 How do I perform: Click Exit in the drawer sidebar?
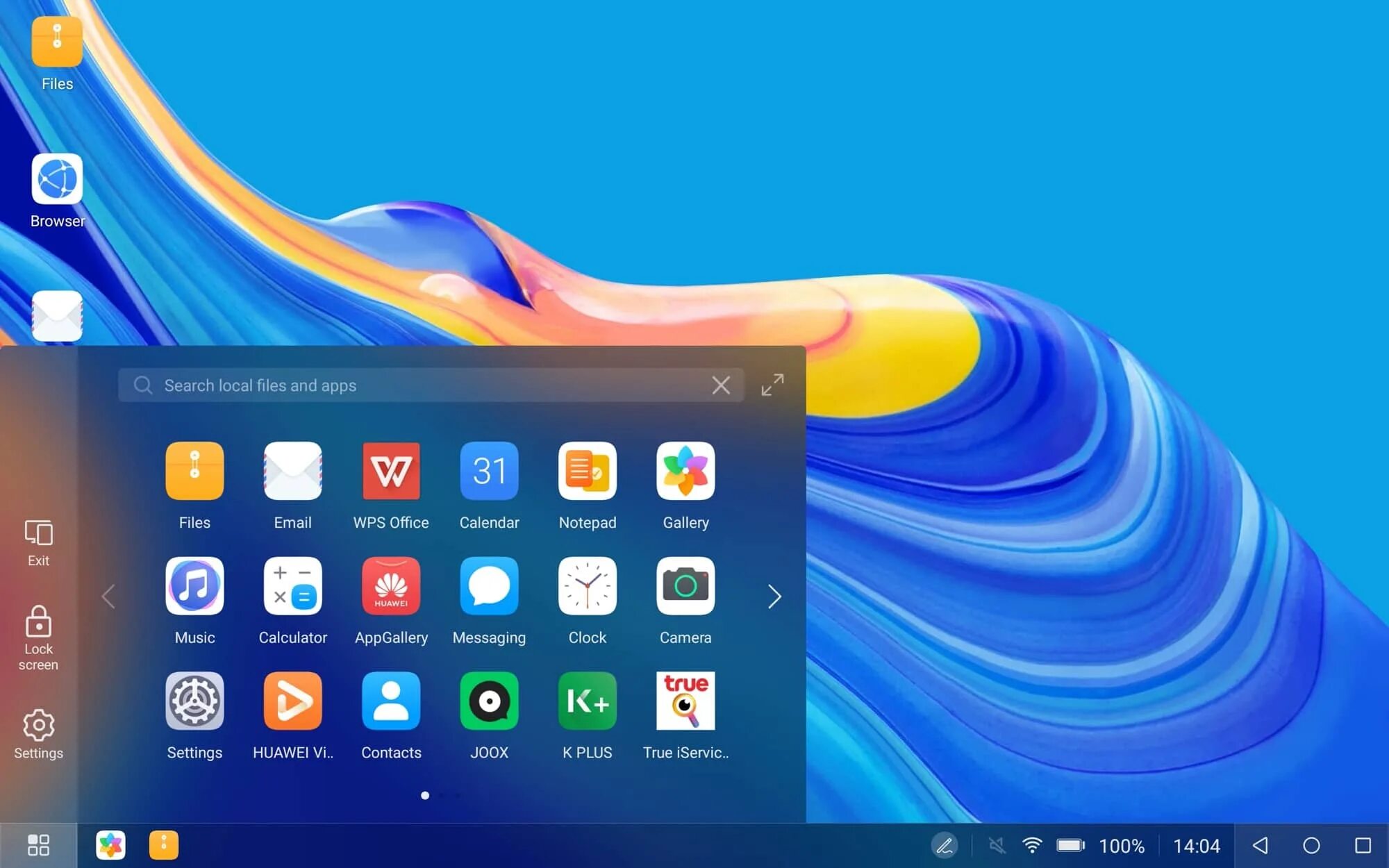(38, 543)
